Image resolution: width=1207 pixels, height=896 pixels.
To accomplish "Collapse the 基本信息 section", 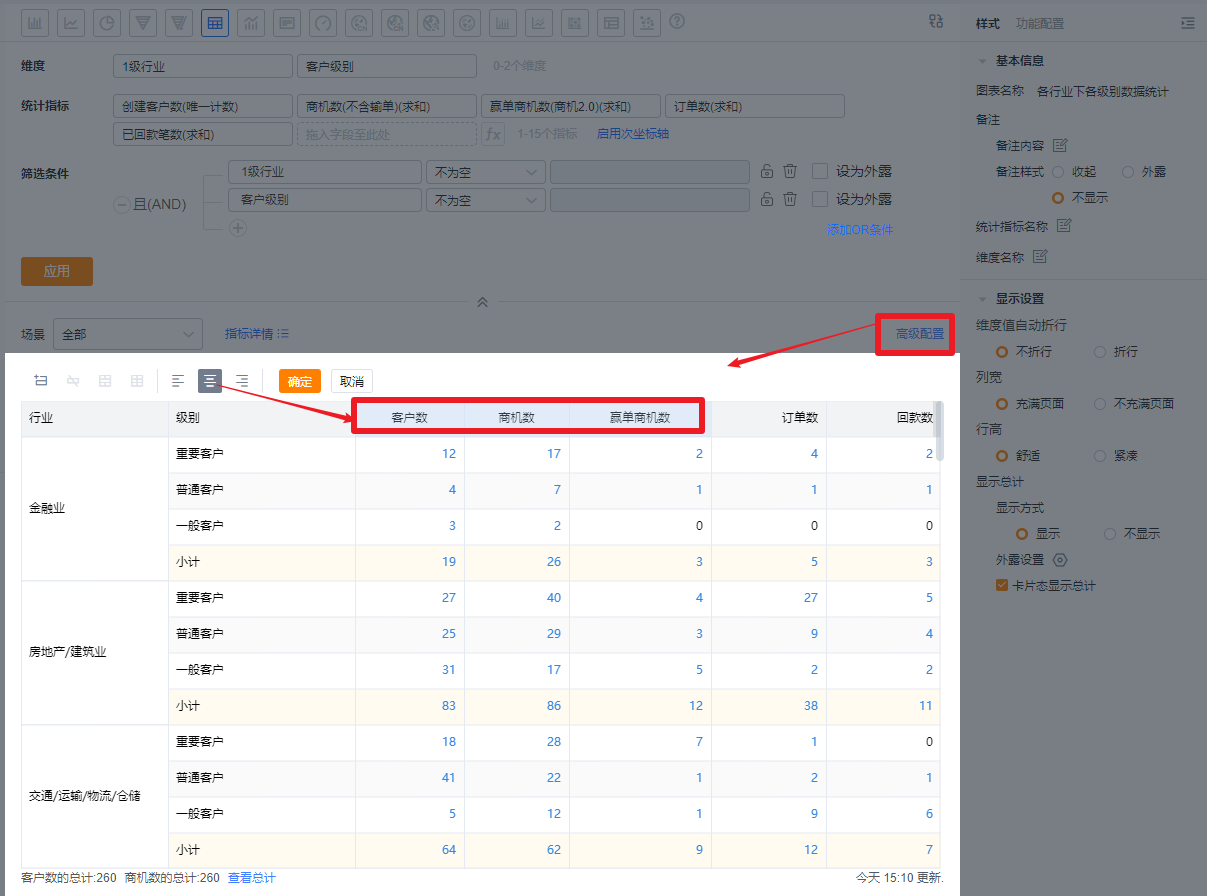I will coord(983,61).
